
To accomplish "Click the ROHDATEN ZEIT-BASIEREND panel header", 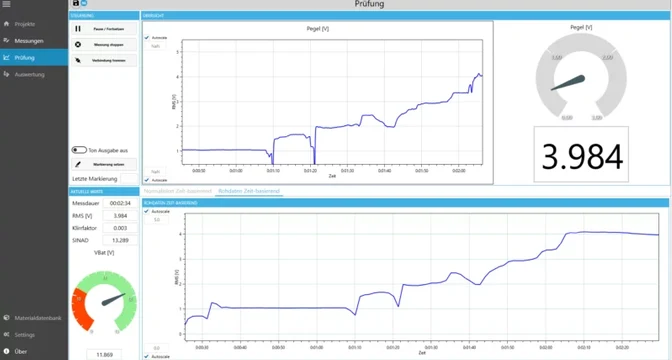I will (x=405, y=203).
